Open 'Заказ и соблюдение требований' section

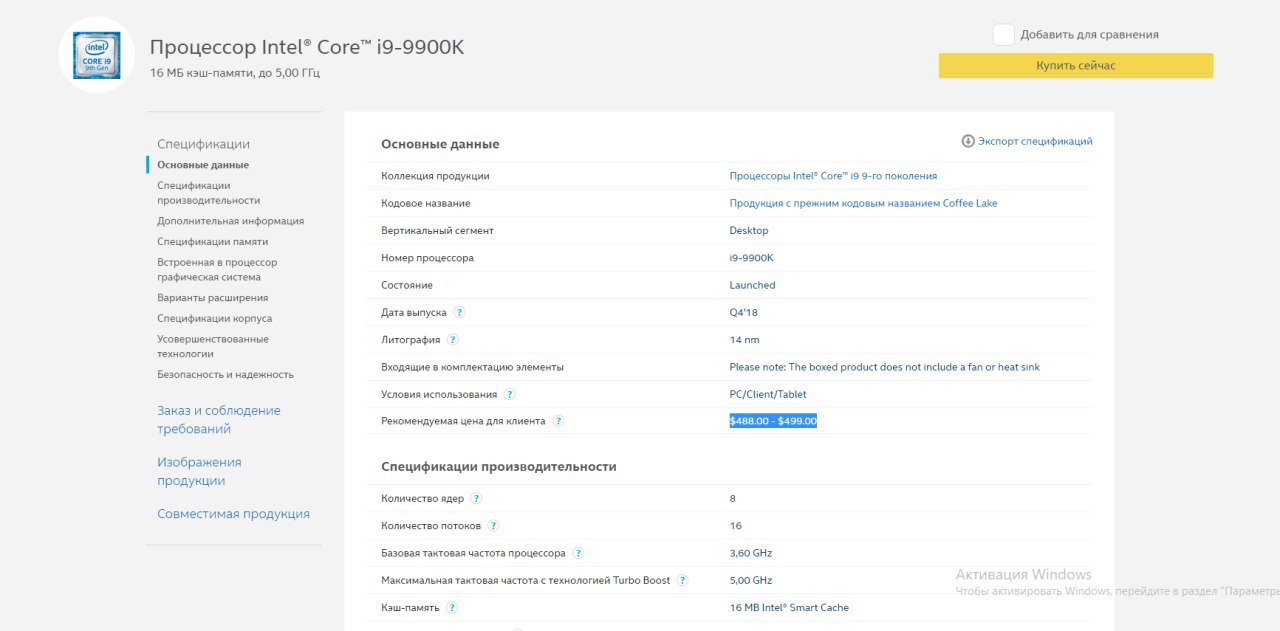tap(219, 420)
